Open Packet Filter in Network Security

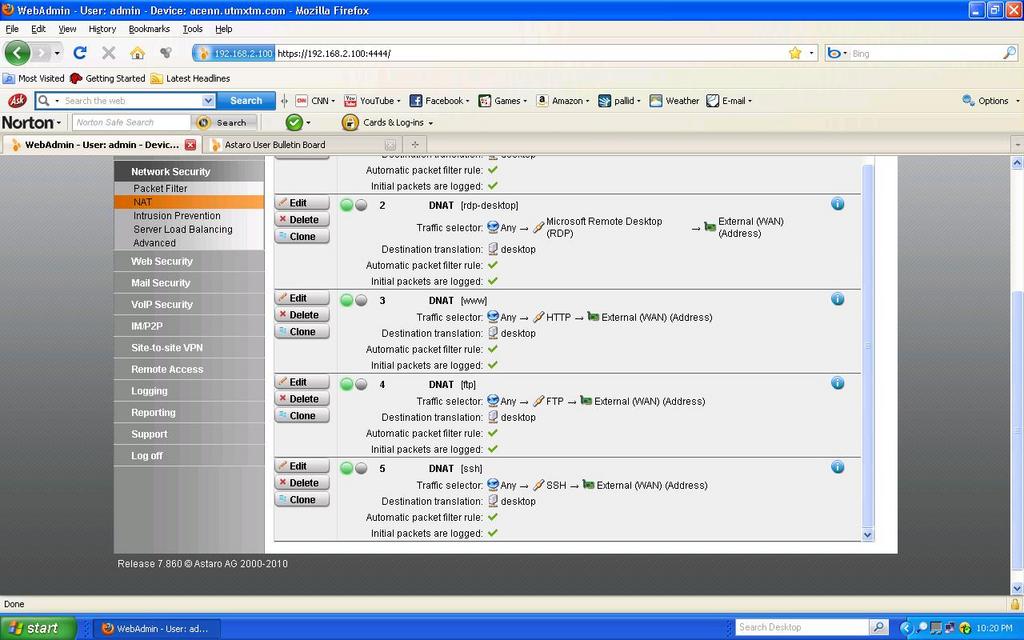[160, 188]
